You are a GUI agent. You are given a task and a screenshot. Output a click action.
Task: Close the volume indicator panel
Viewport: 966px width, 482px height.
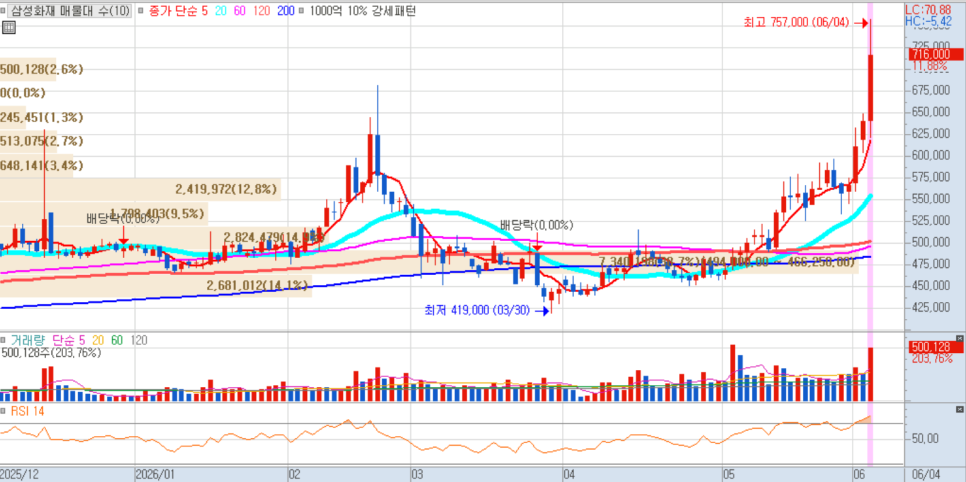coord(959,338)
